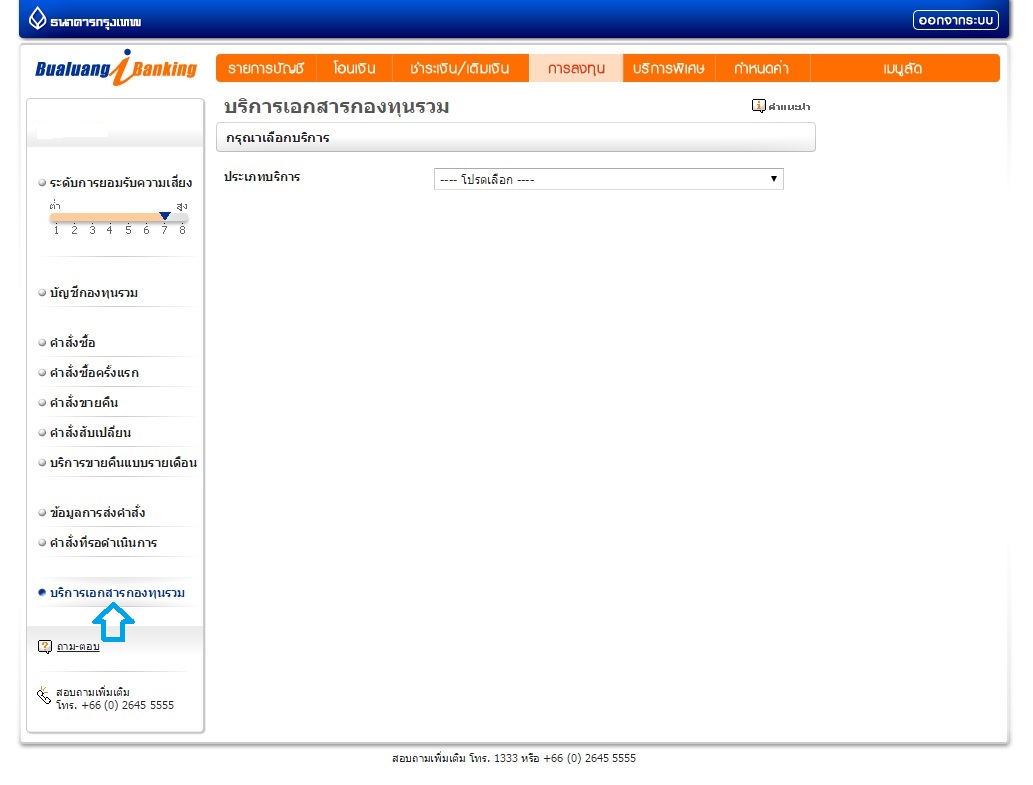This screenshot has width=1033, height=785.
Task: Click the บริการเอกสารกองทุนรวม page heading
Action: click(x=337, y=107)
